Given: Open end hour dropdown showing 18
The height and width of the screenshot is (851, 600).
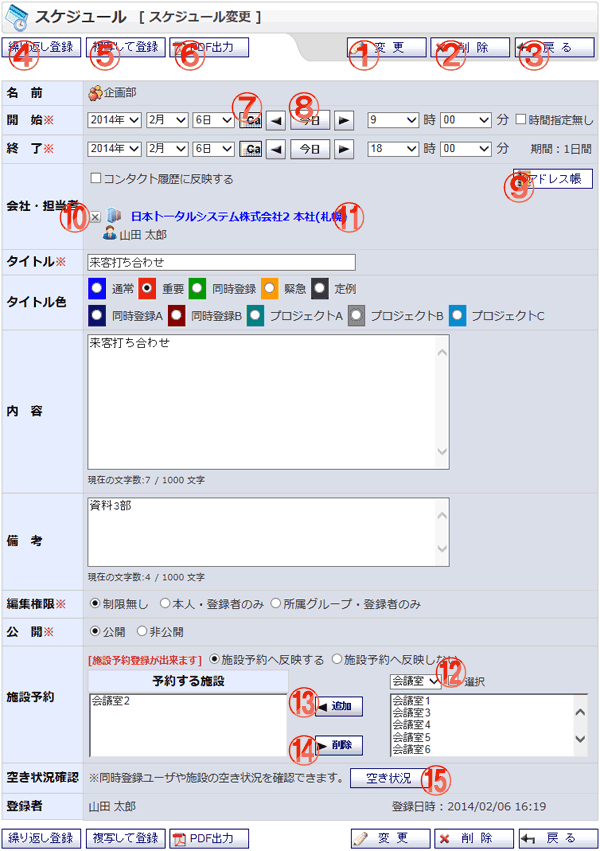Looking at the screenshot, I should click(x=393, y=149).
